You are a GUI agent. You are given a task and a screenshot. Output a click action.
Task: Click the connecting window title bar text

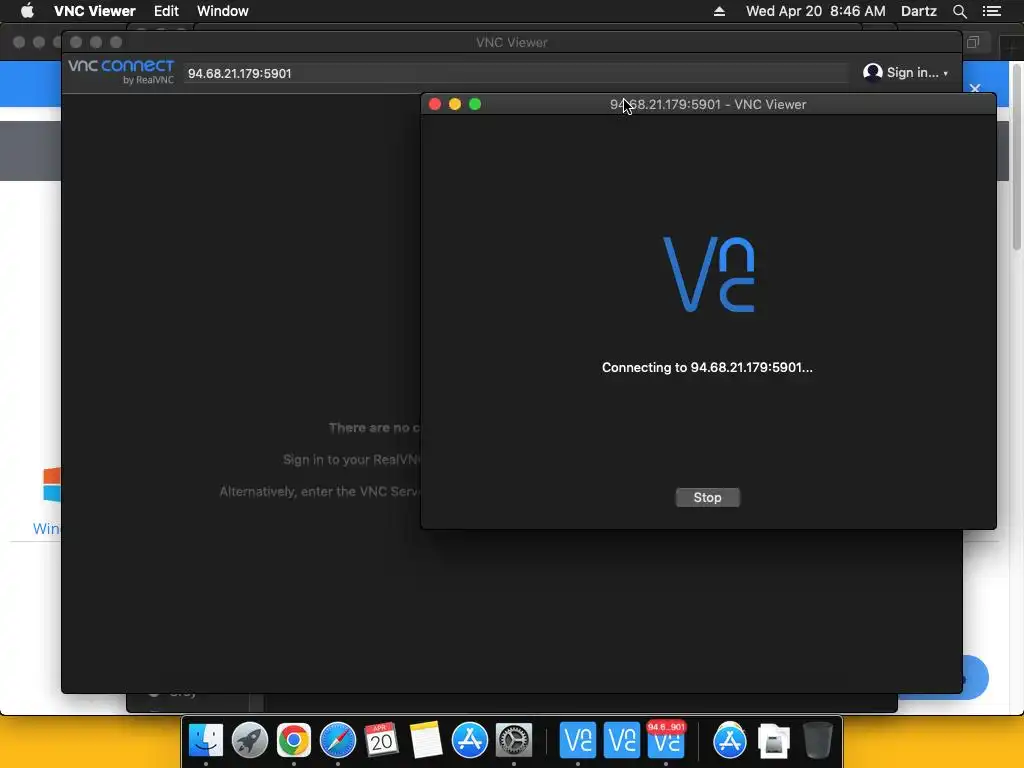click(708, 104)
